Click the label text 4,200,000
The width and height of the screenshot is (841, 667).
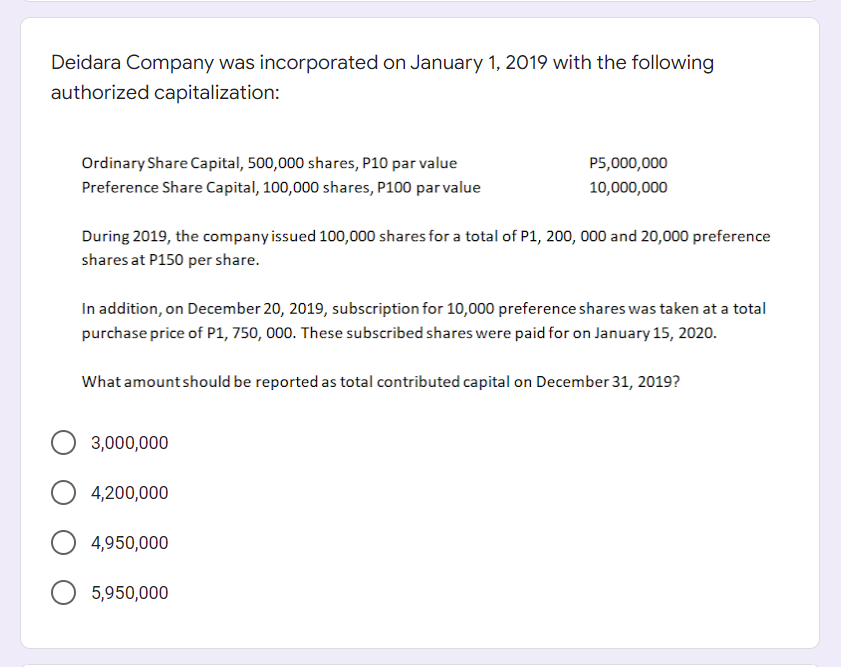(122, 492)
